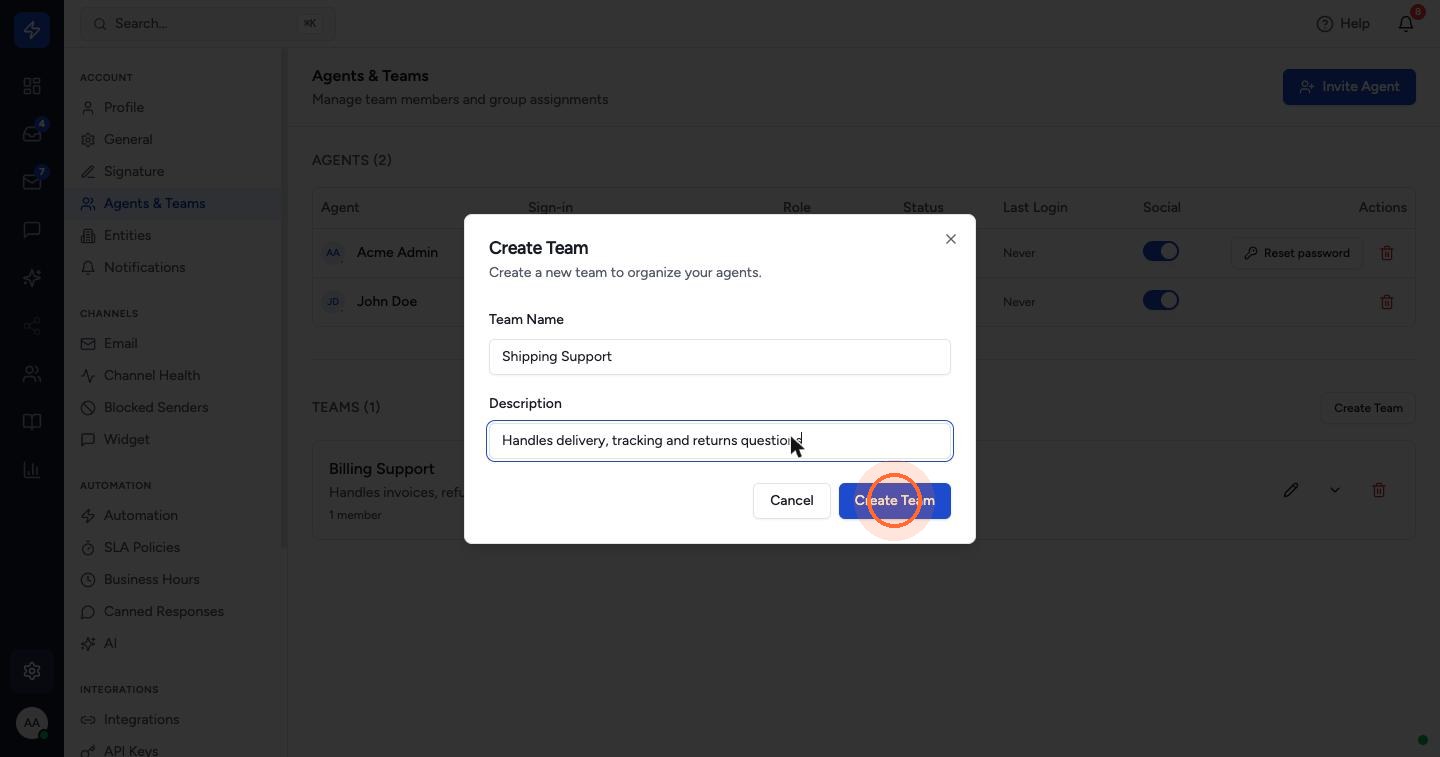Open SLA Policies in the sidebar
The width and height of the screenshot is (1440, 757).
pos(142,547)
